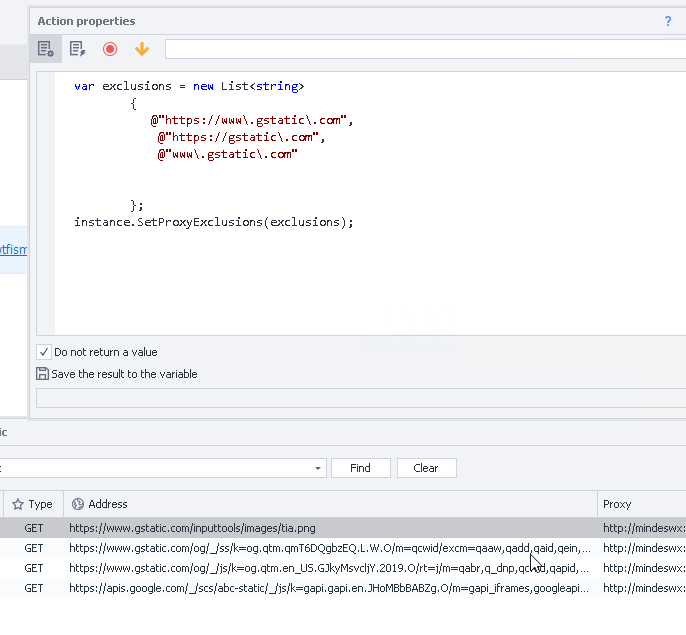Click the first code settings toolbar icon

[45, 49]
